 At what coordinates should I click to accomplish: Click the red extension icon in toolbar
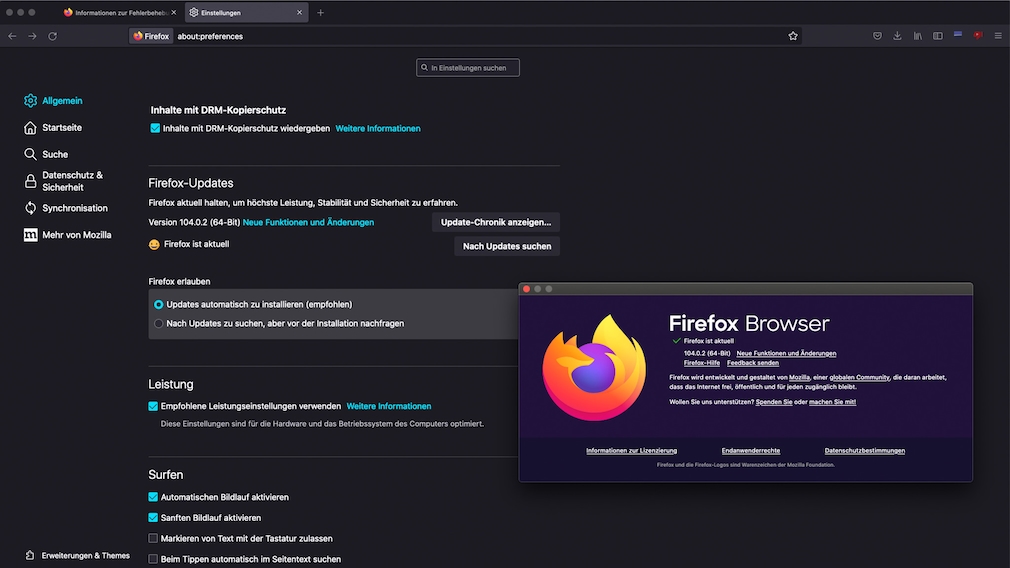(x=978, y=35)
